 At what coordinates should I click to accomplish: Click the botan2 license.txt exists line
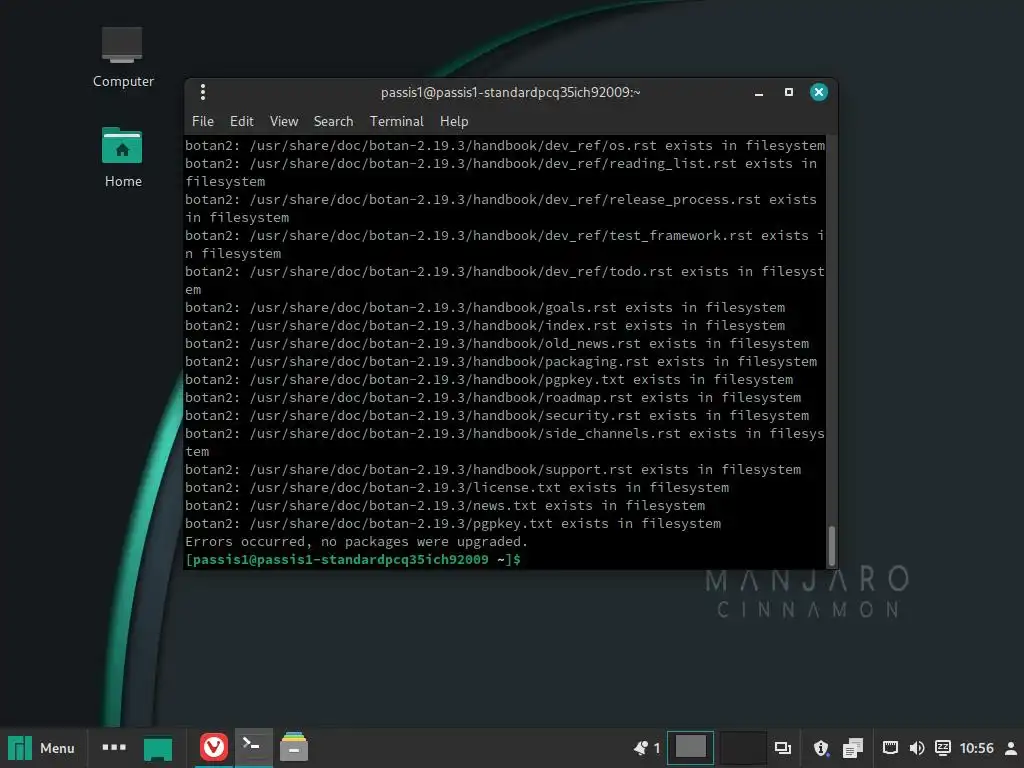click(457, 487)
